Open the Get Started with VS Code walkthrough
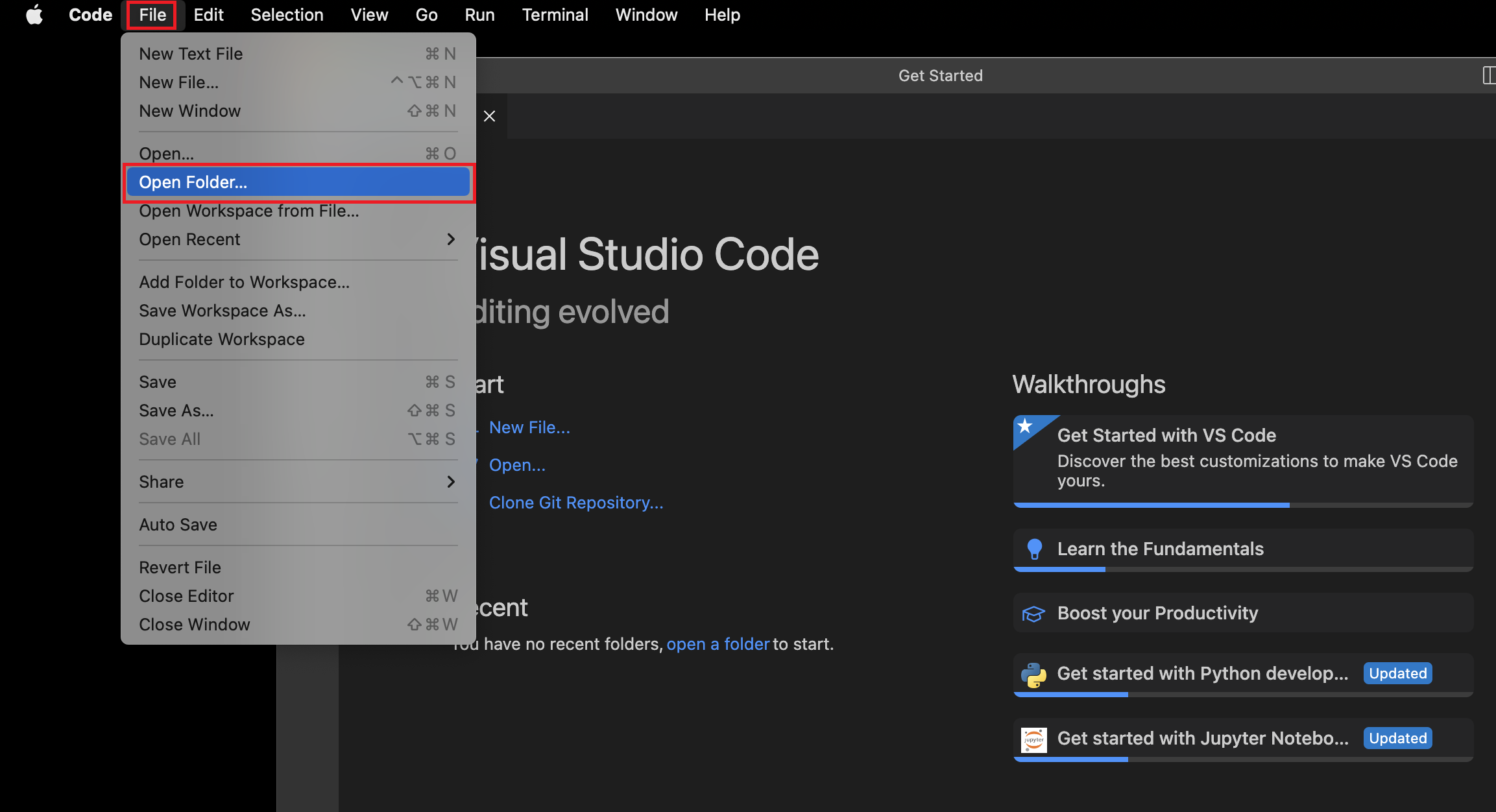Image resolution: width=1496 pixels, height=812 pixels. (1166, 435)
